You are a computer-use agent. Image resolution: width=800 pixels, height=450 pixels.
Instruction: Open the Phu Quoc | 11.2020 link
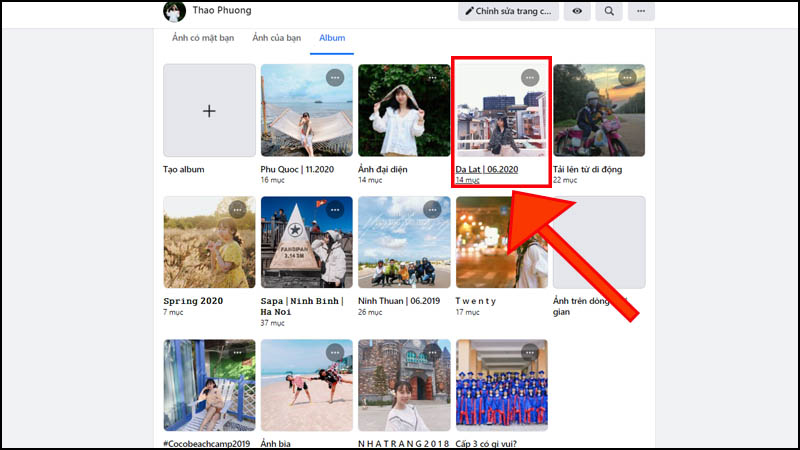tap(297, 169)
